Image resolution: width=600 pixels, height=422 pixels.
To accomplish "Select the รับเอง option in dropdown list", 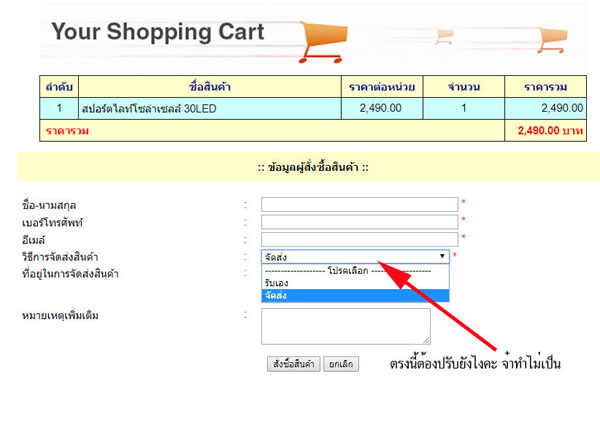I will pos(355,283).
